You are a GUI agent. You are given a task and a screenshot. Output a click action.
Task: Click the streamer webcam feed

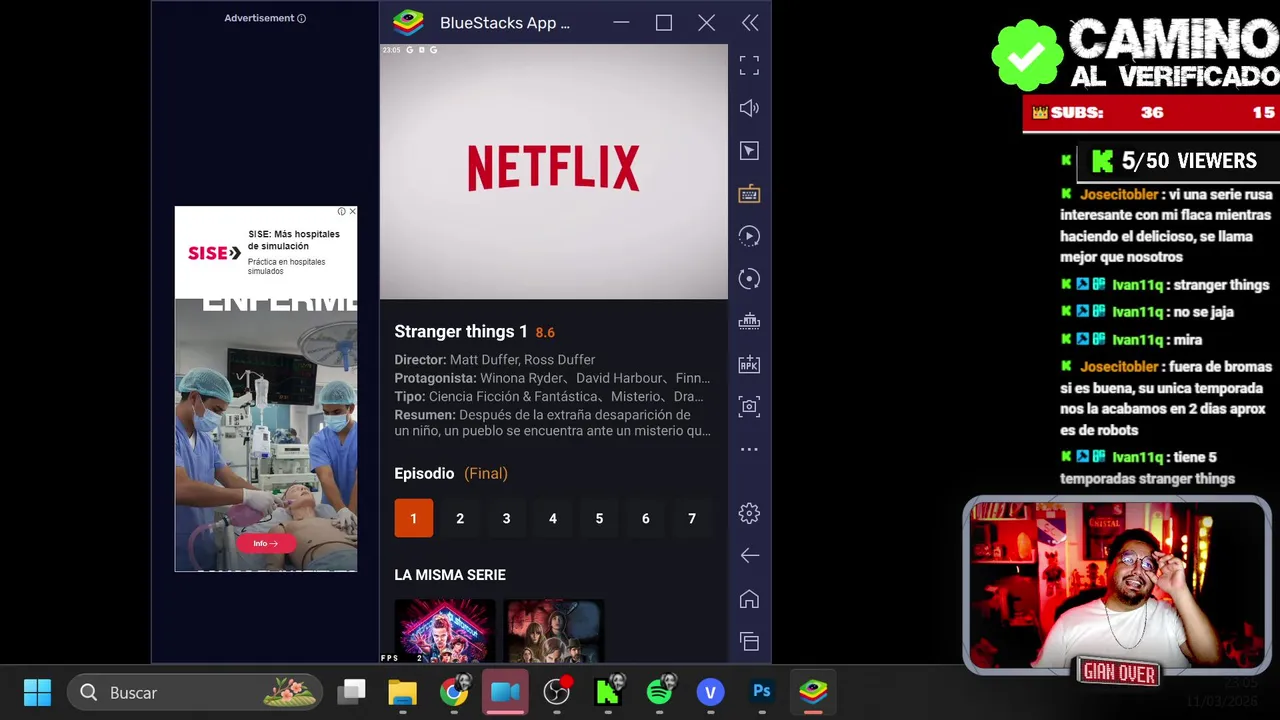pos(1117,585)
